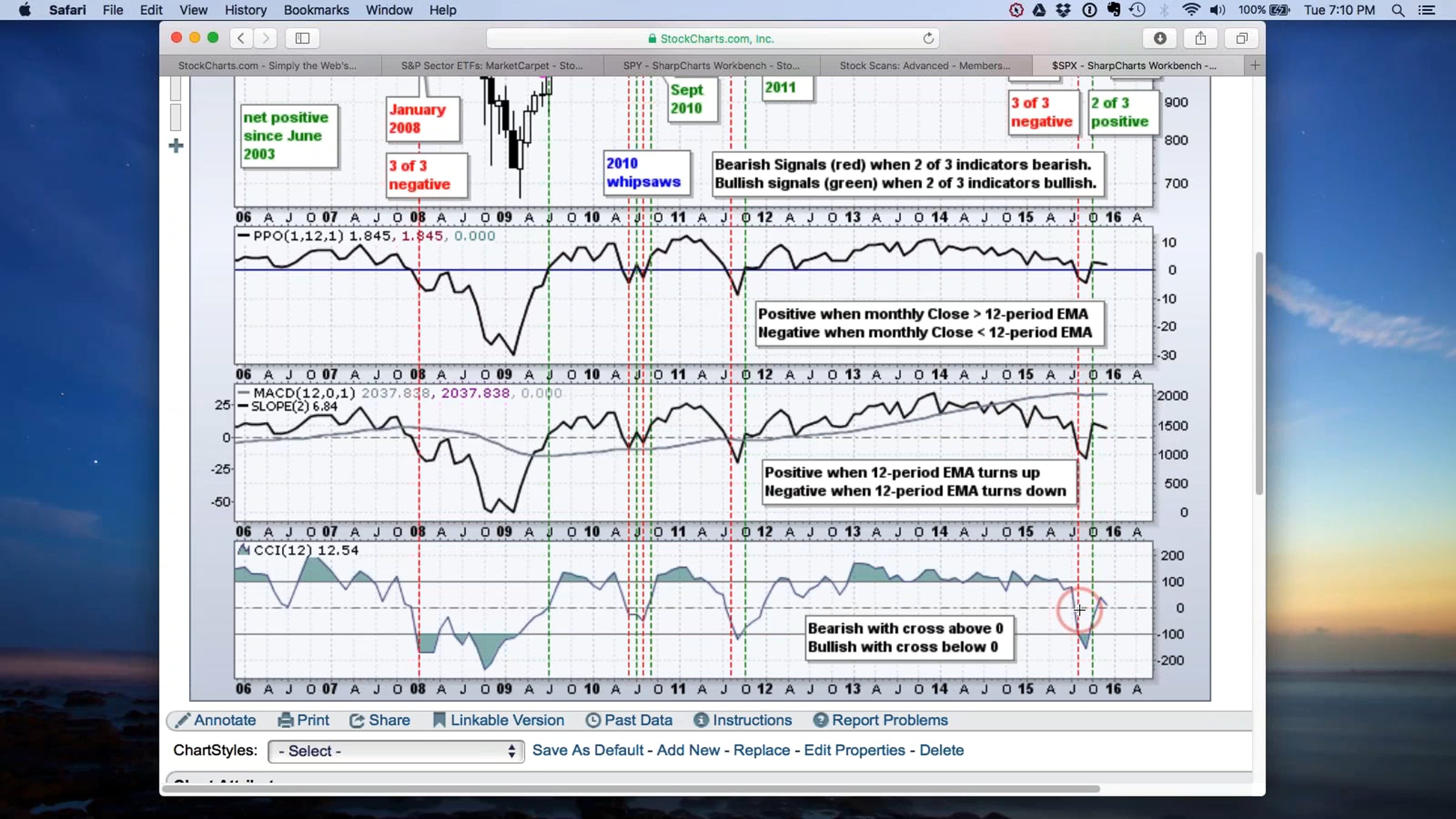The width and height of the screenshot is (1456, 819).
Task: Click the Share chart icon
Action: click(x=357, y=720)
